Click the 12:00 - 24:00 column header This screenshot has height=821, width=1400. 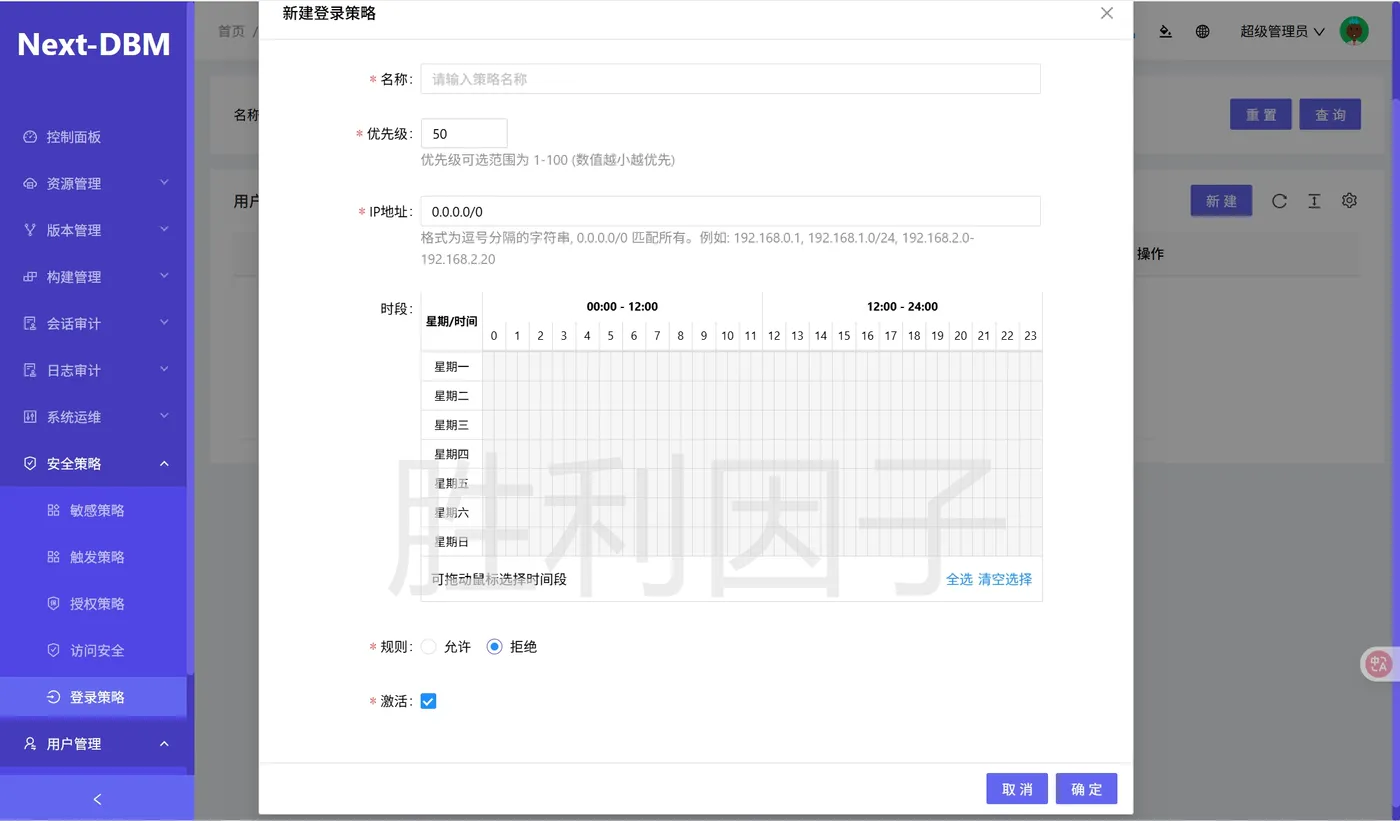pyautogui.click(x=902, y=307)
